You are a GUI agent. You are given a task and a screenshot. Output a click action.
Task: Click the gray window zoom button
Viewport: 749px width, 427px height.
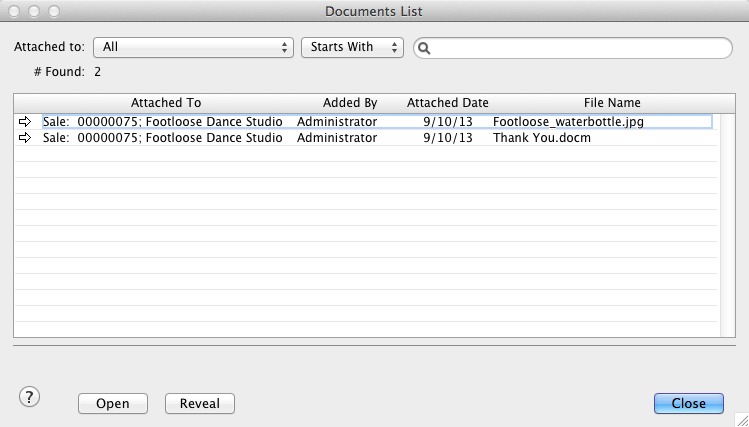coord(52,11)
